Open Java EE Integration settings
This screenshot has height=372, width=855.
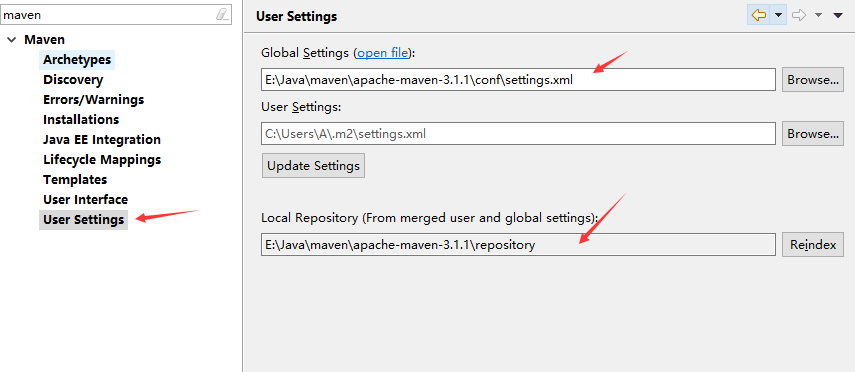[x=102, y=140]
